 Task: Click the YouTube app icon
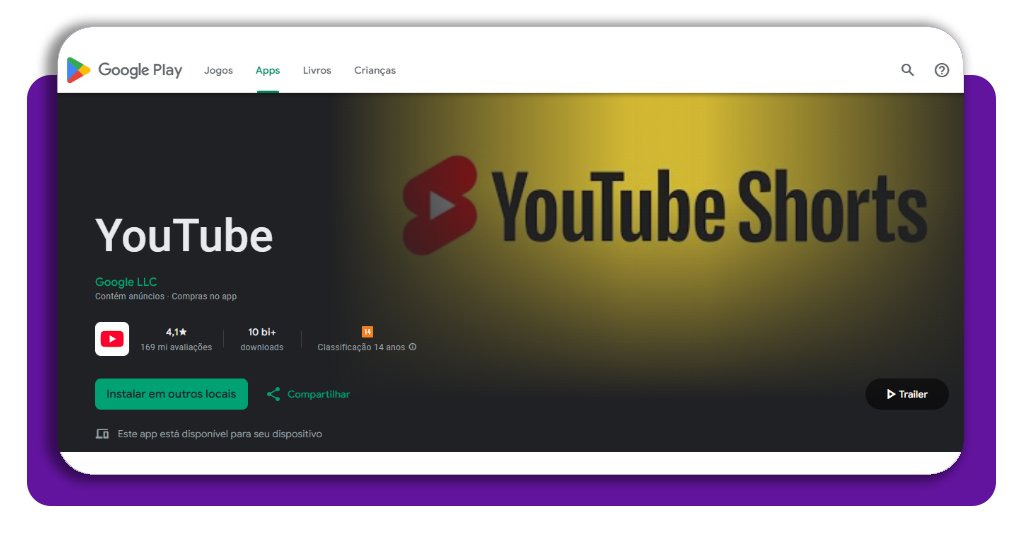click(x=112, y=339)
